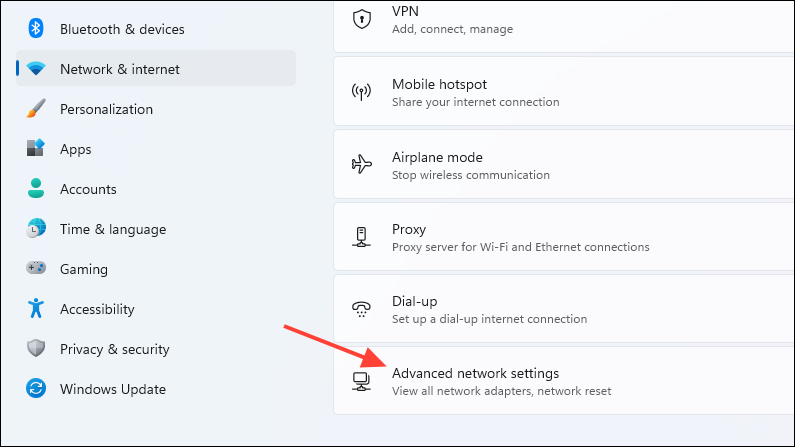Click the Wi-Fi icon beside Network & internet

pyautogui.click(x=35, y=68)
